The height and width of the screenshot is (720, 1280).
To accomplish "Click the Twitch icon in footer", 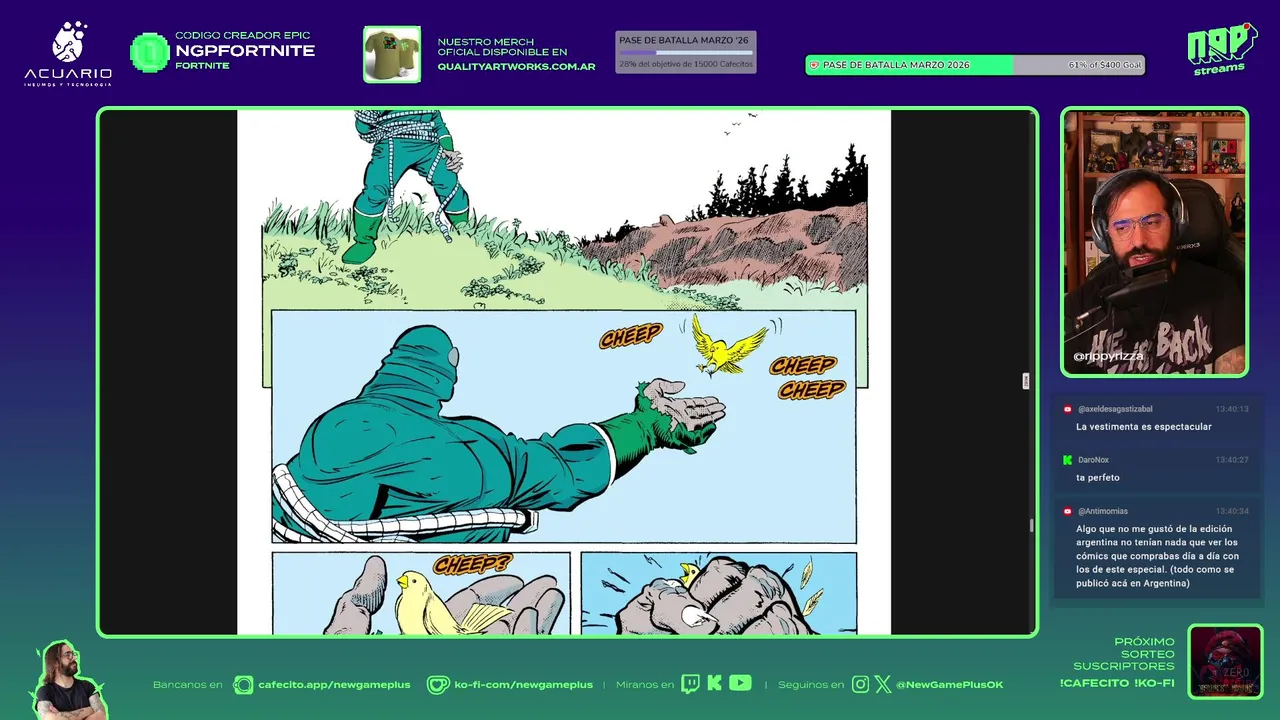I will [x=691, y=684].
